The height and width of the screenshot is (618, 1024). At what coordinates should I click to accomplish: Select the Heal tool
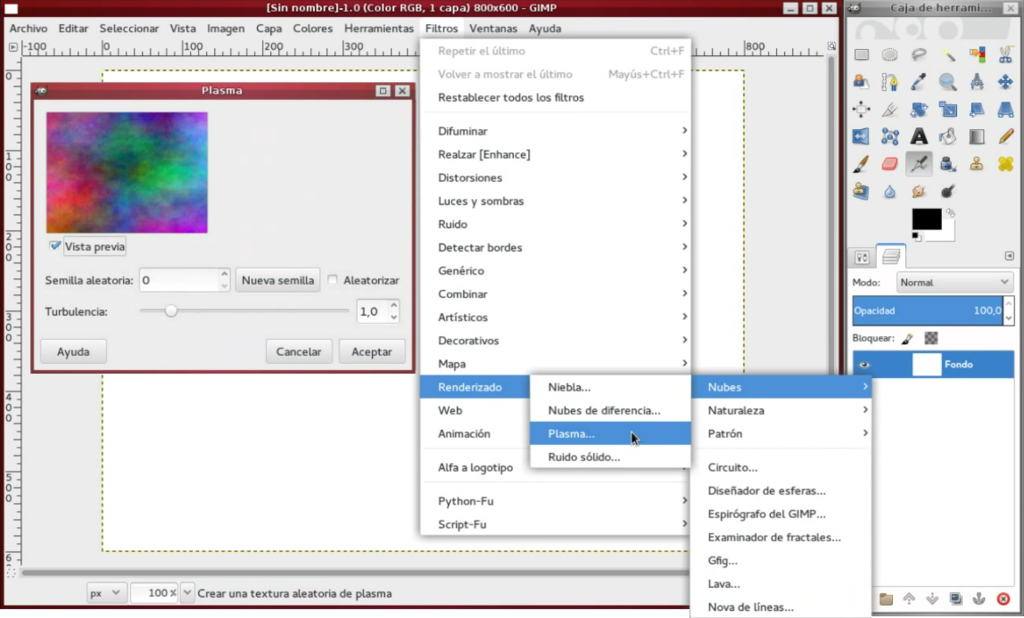pos(1005,163)
